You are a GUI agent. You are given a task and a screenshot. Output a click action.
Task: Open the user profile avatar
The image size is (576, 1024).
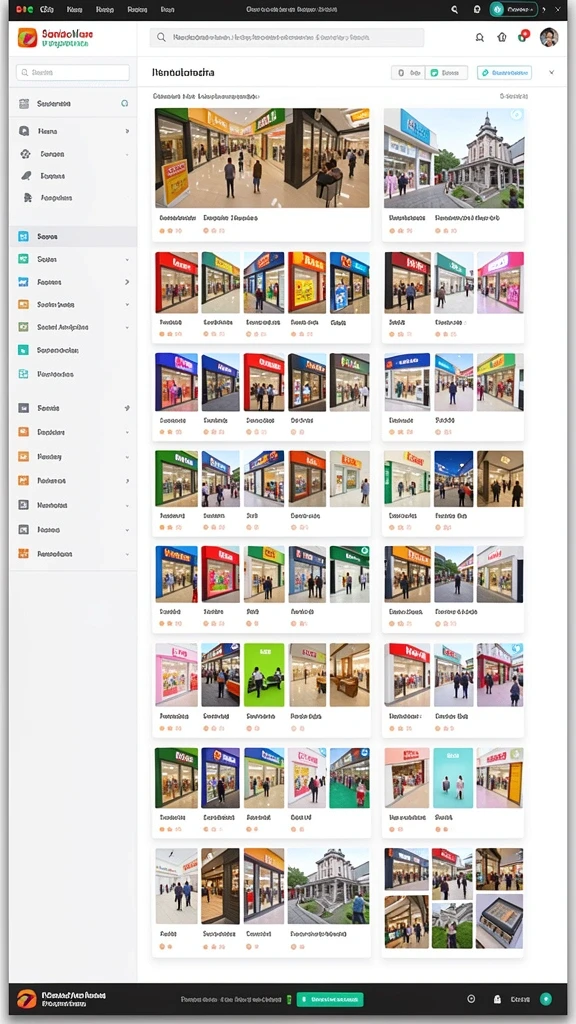tap(549, 37)
